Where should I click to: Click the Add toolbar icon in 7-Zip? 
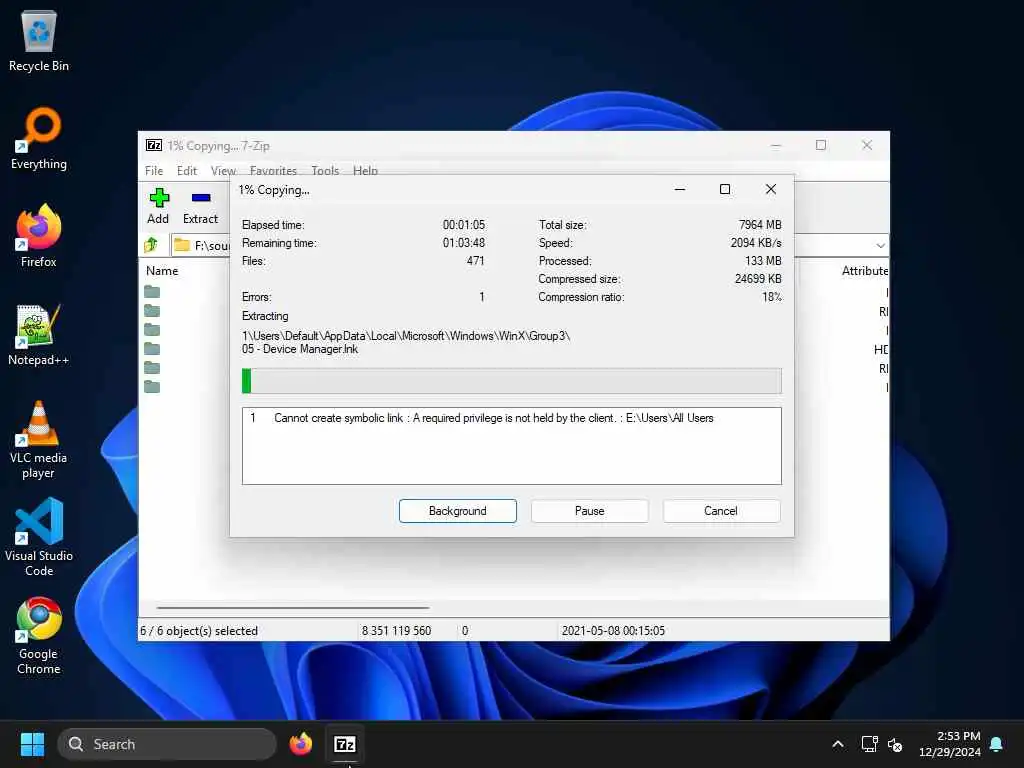pos(158,206)
